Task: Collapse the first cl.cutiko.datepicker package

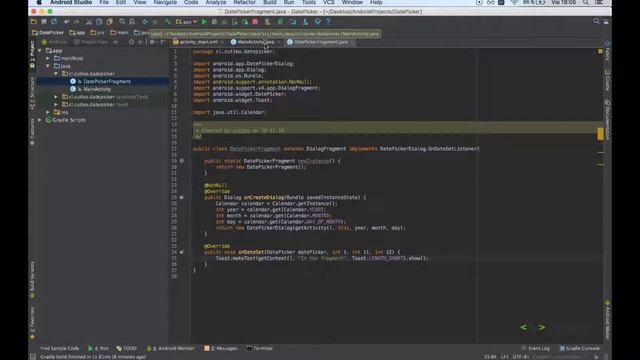Action: [x=56, y=74]
